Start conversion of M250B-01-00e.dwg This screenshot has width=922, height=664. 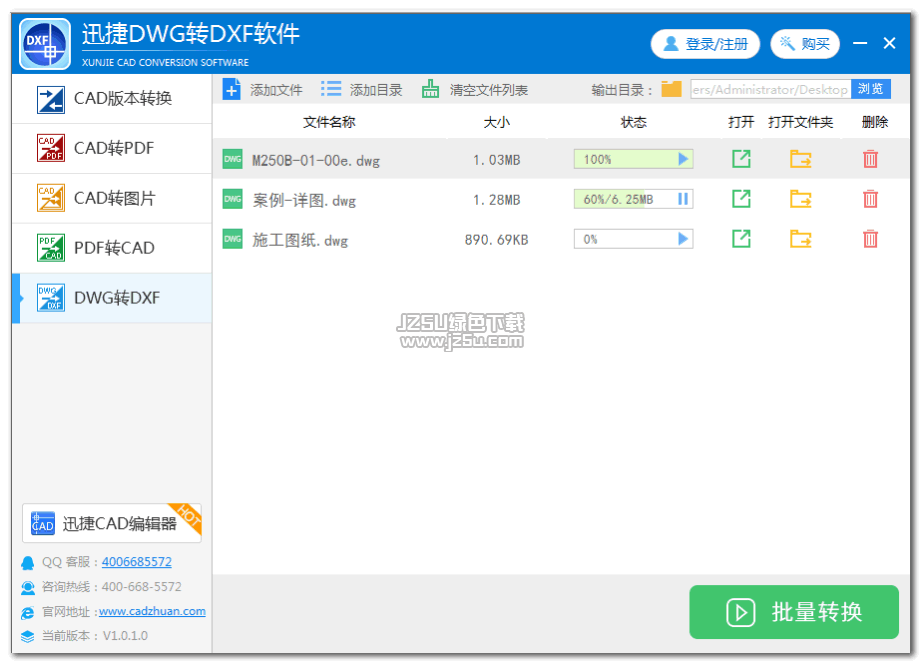click(x=683, y=159)
